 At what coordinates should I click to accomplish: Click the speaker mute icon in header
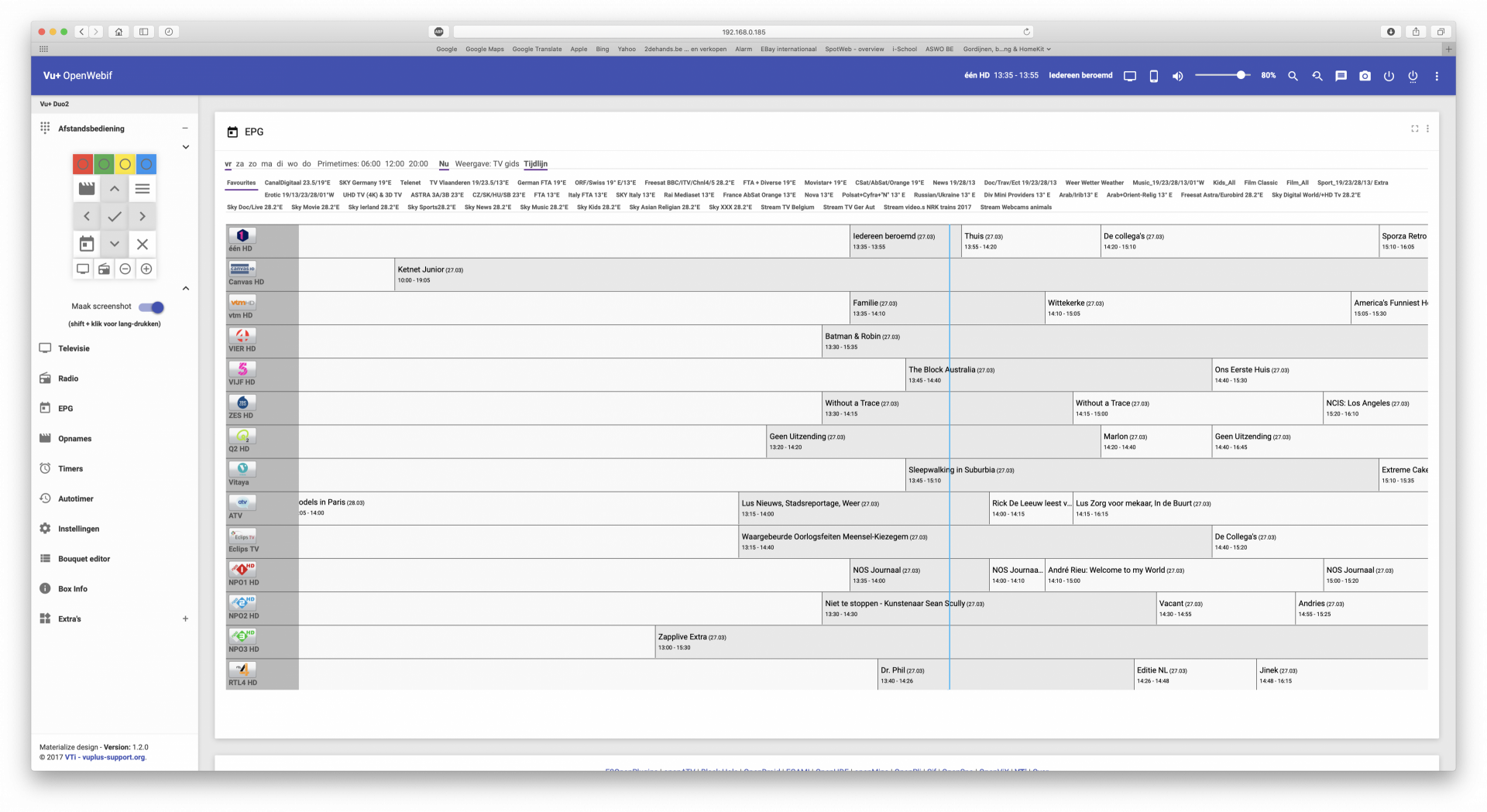pos(1177,76)
